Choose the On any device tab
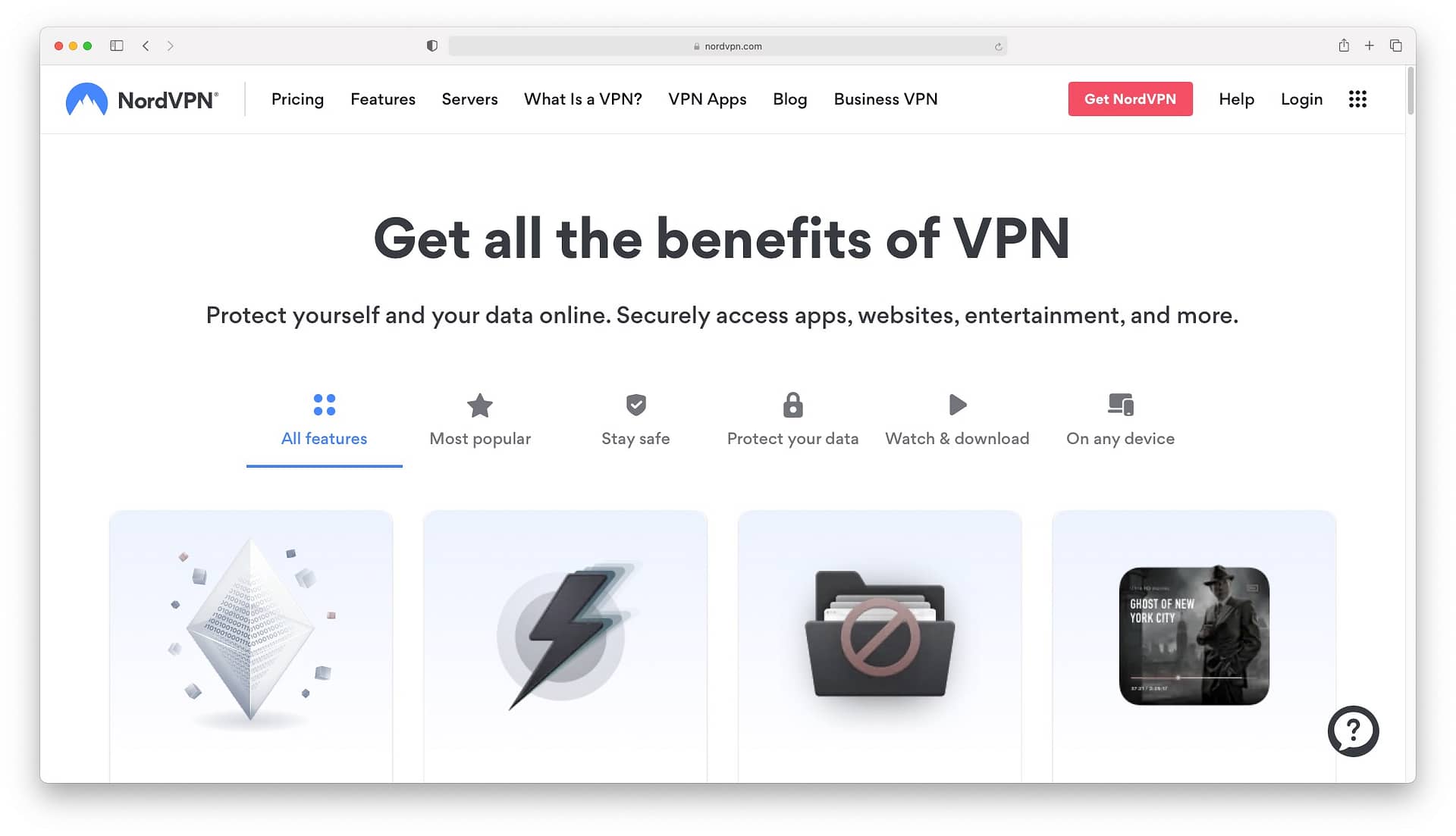Viewport: 1456px width, 836px height. pyautogui.click(x=1120, y=421)
